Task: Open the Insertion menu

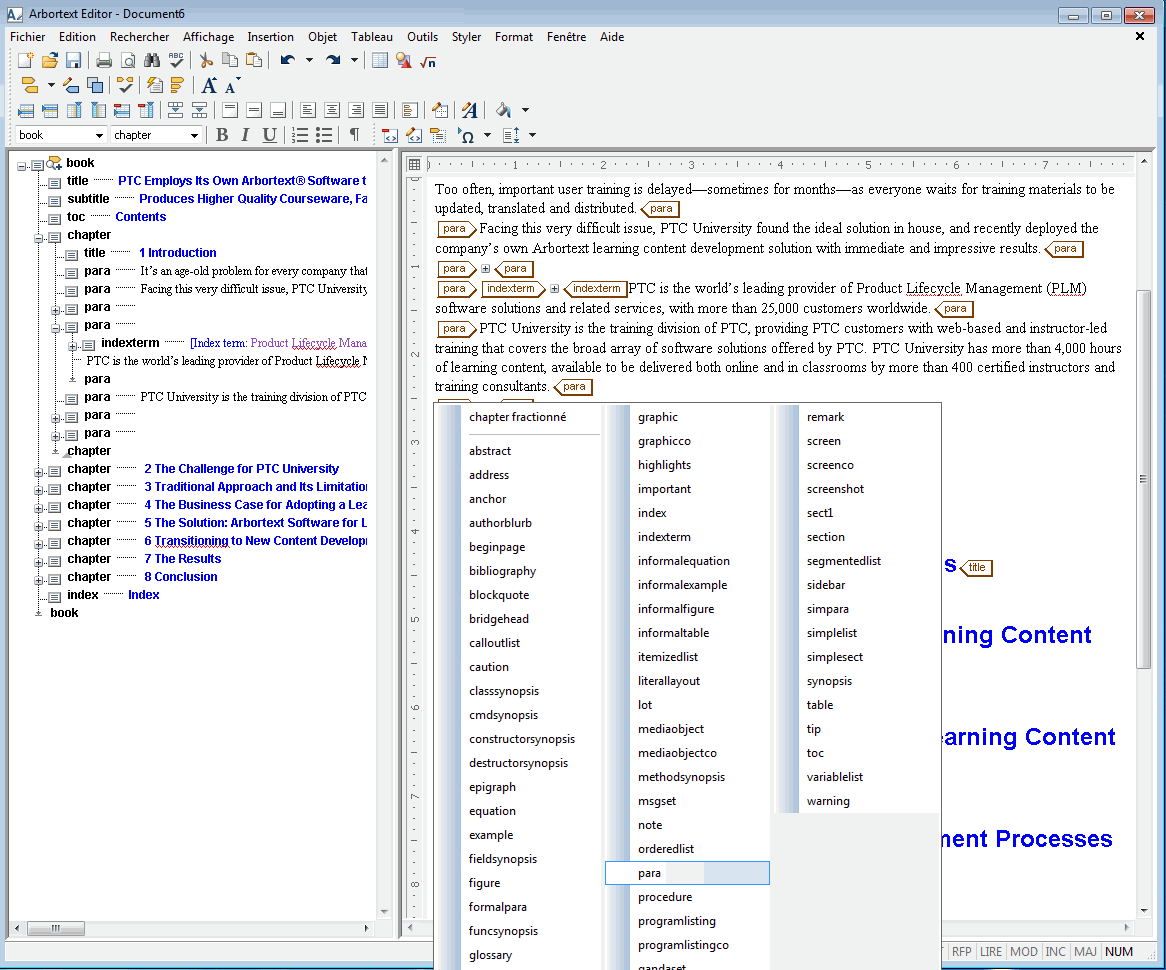Action: point(270,36)
